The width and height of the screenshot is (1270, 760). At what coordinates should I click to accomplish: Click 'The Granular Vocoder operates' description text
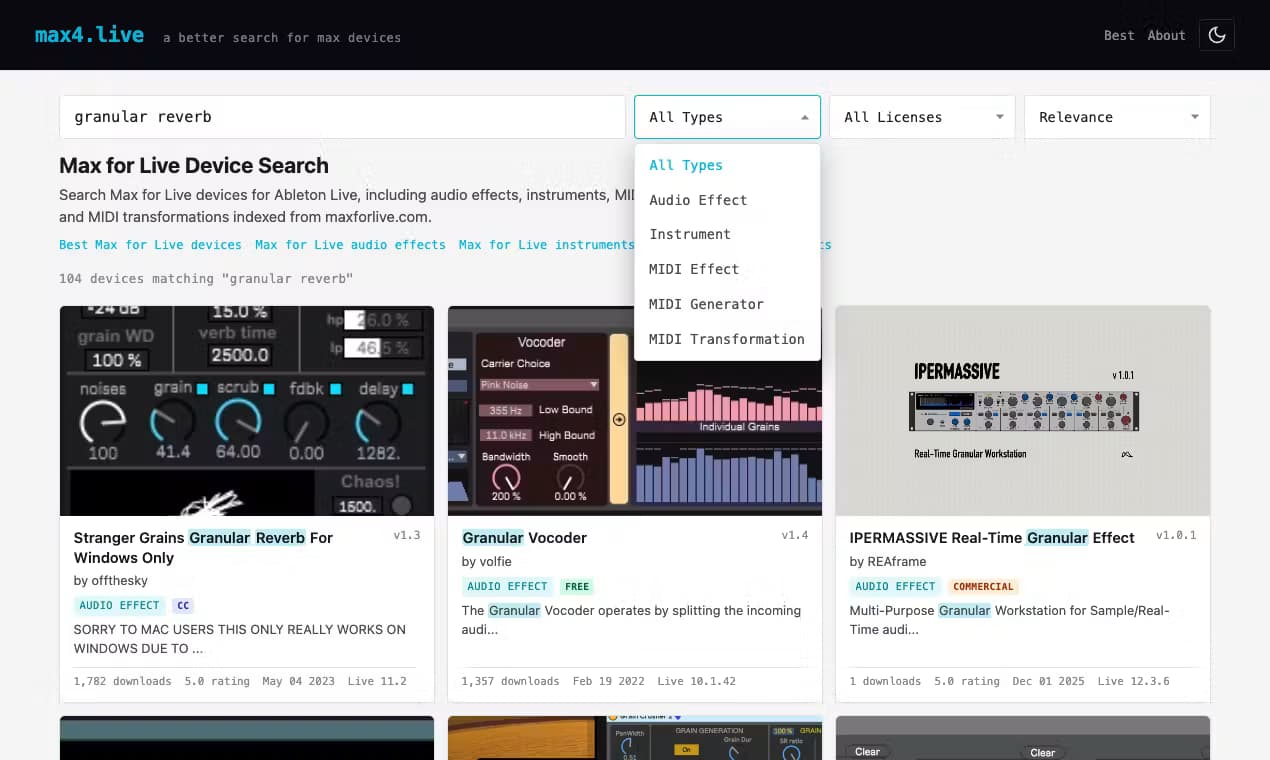coord(631,620)
